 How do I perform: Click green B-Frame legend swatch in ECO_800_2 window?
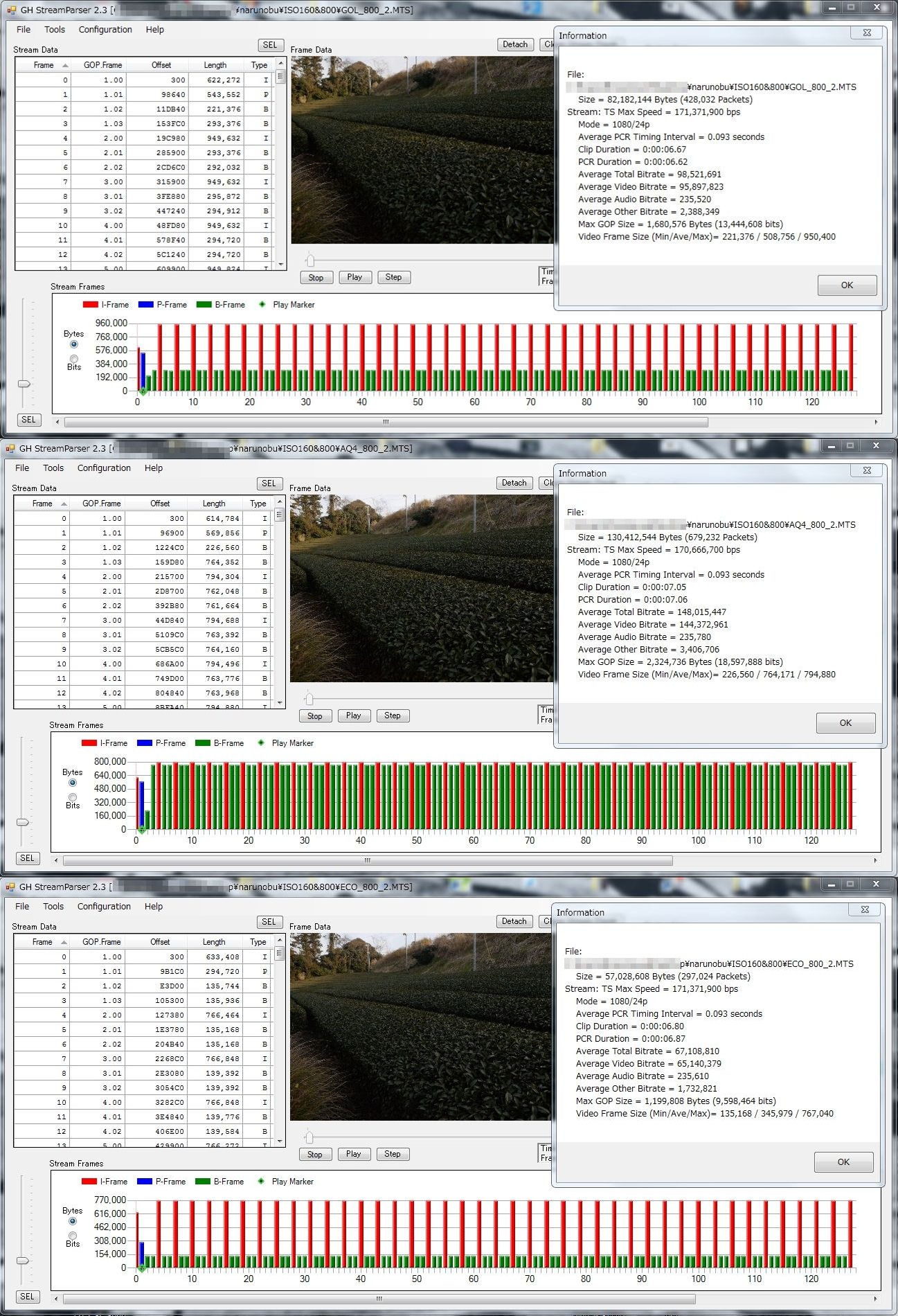(202, 1182)
